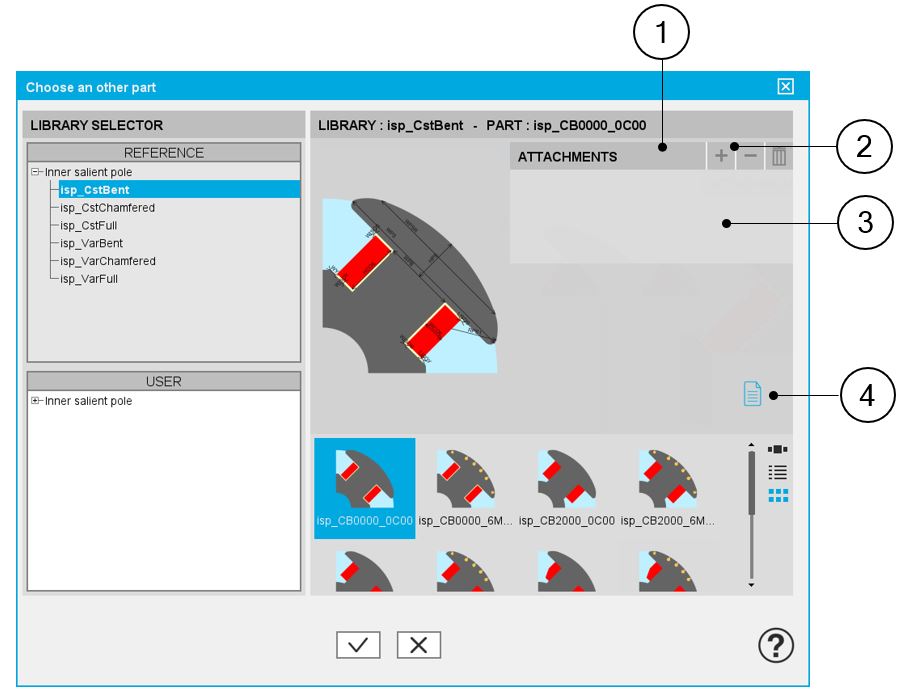The width and height of the screenshot is (904, 700).
Task: Select isp_VarBent library in tree
Action: [x=91, y=243]
